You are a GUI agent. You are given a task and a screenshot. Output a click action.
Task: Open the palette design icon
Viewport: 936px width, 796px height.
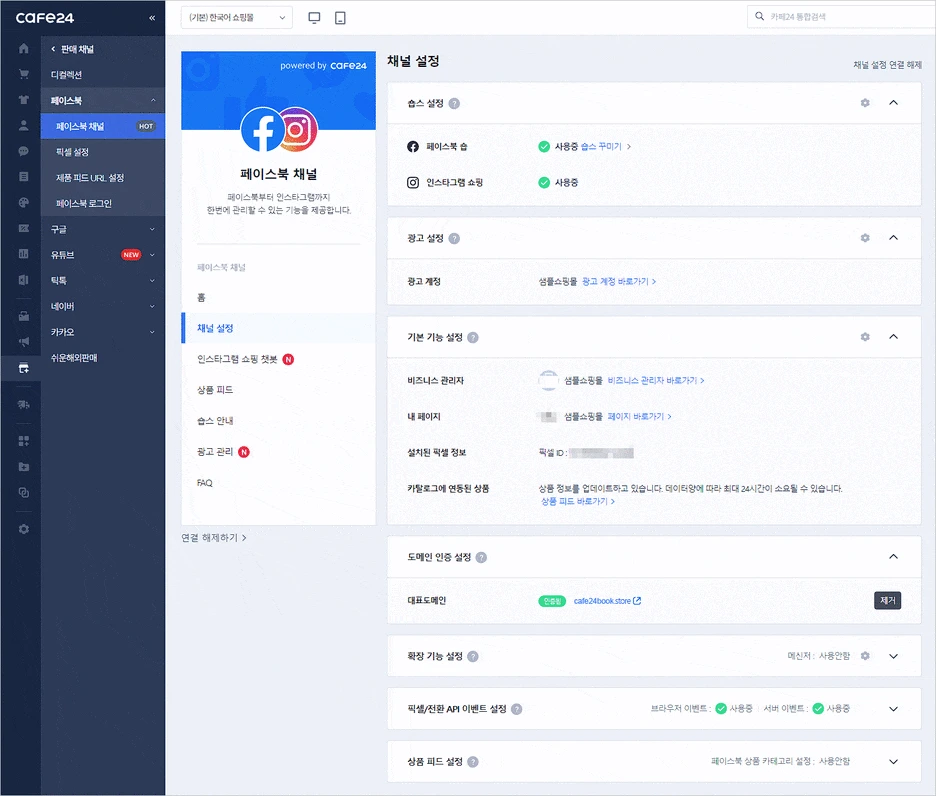(x=23, y=202)
